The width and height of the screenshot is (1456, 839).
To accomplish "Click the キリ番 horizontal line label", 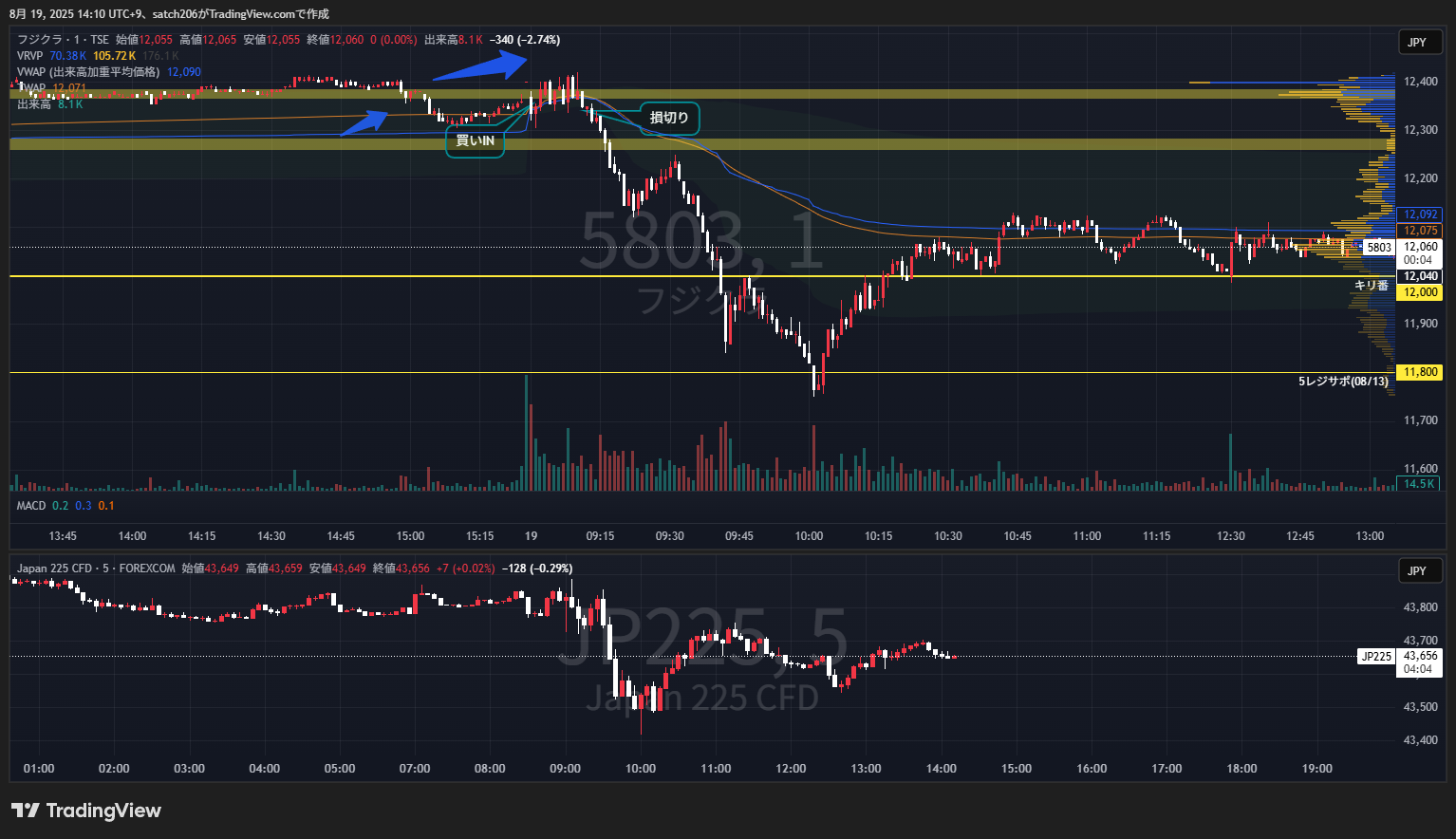I will (x=1371, y=286).
